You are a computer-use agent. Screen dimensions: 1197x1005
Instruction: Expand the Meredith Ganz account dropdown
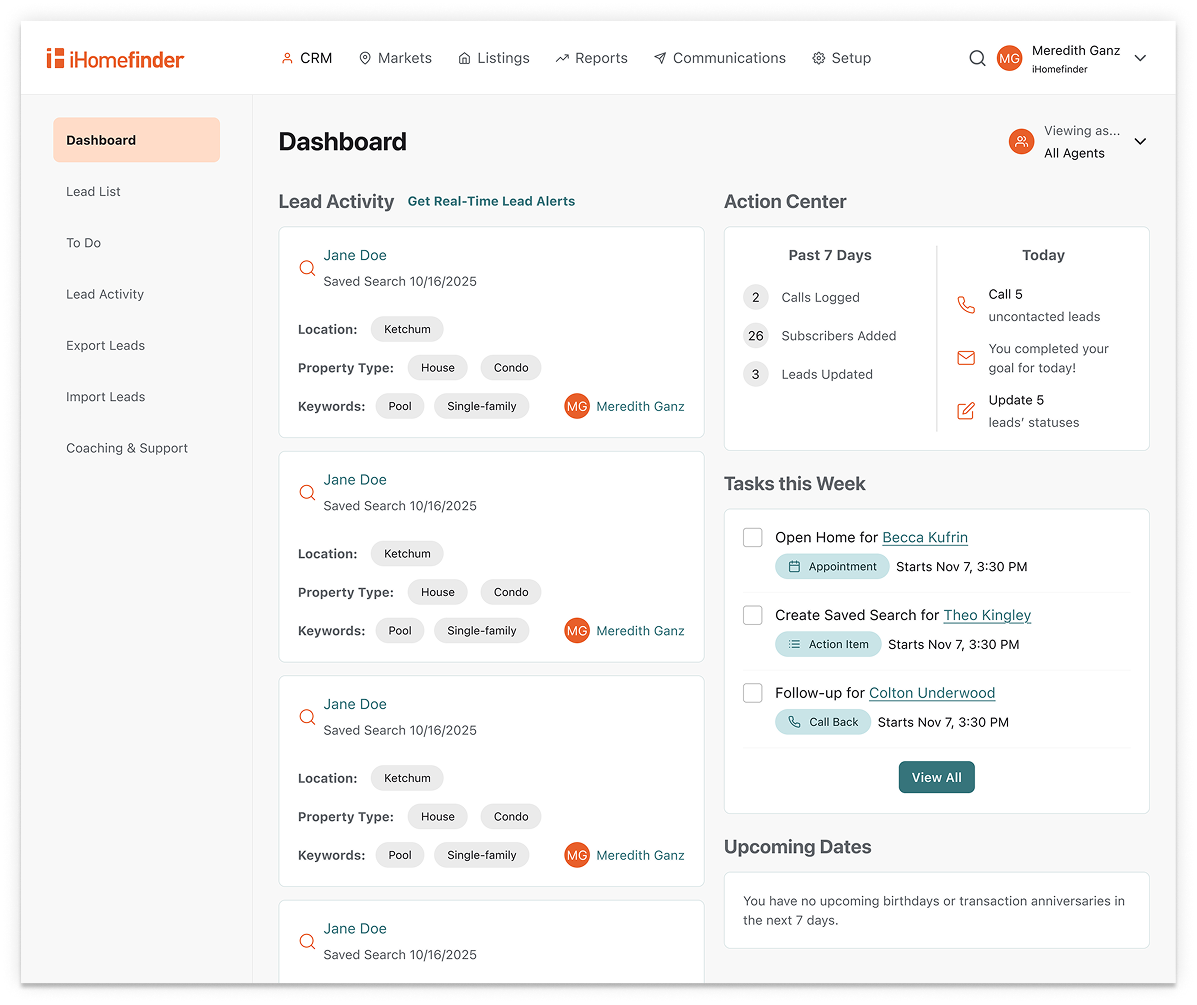[1140, 59]
